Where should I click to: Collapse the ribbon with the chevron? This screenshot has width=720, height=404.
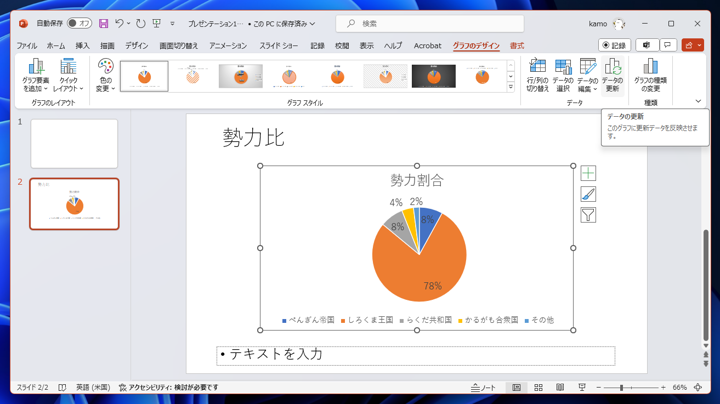[x=698, y=101]
